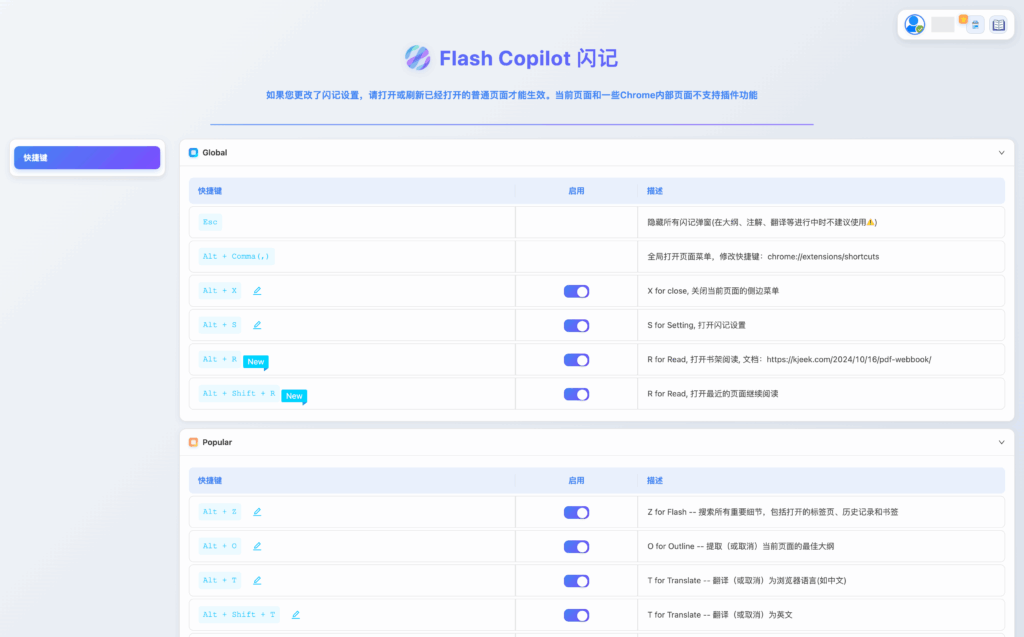Click the Popular section title
Viewport: 1024px width, 637px height.
(217, 442)
